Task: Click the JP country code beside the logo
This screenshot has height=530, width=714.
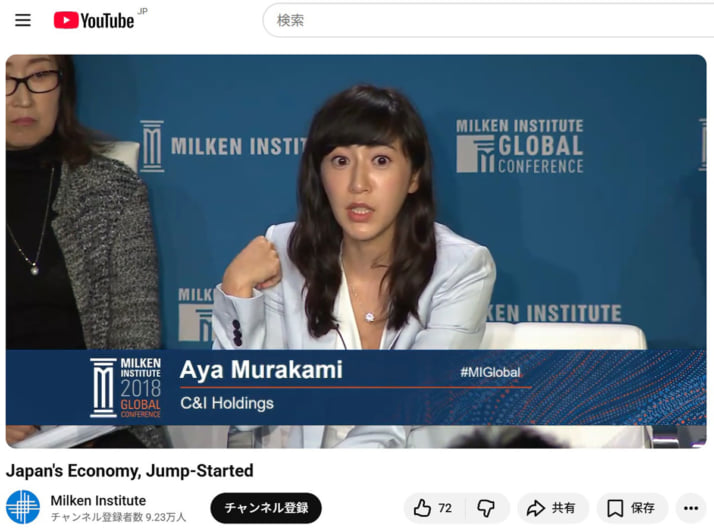Action: point(142,11)
